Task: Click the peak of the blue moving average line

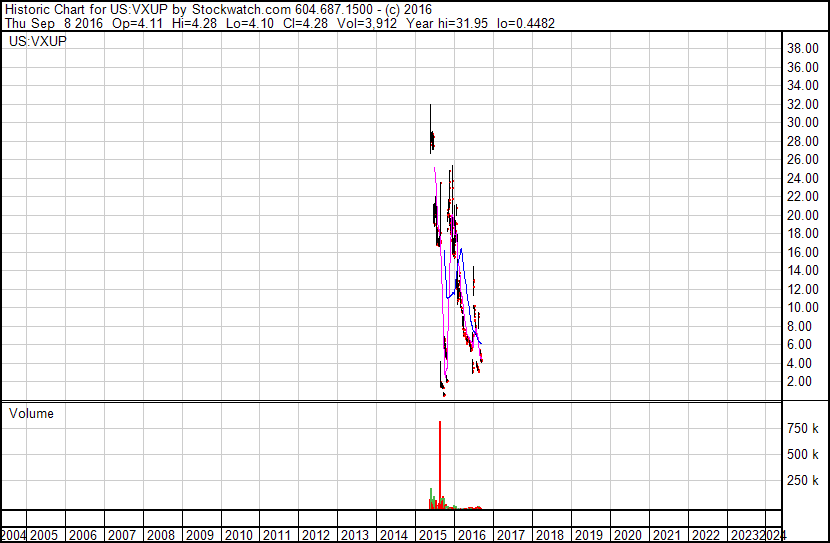Action: pyautogui.click(x=461, y=249)
